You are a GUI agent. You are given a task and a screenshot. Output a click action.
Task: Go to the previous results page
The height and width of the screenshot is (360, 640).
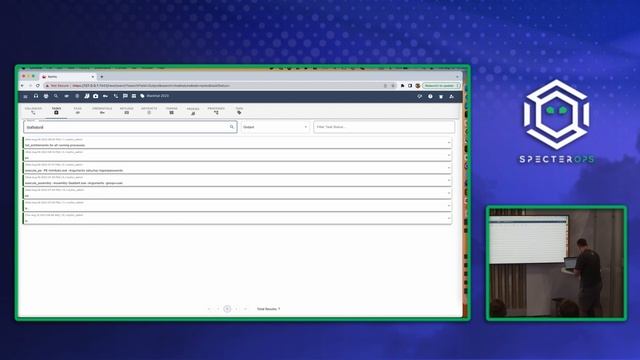click(x=218, y=309)
